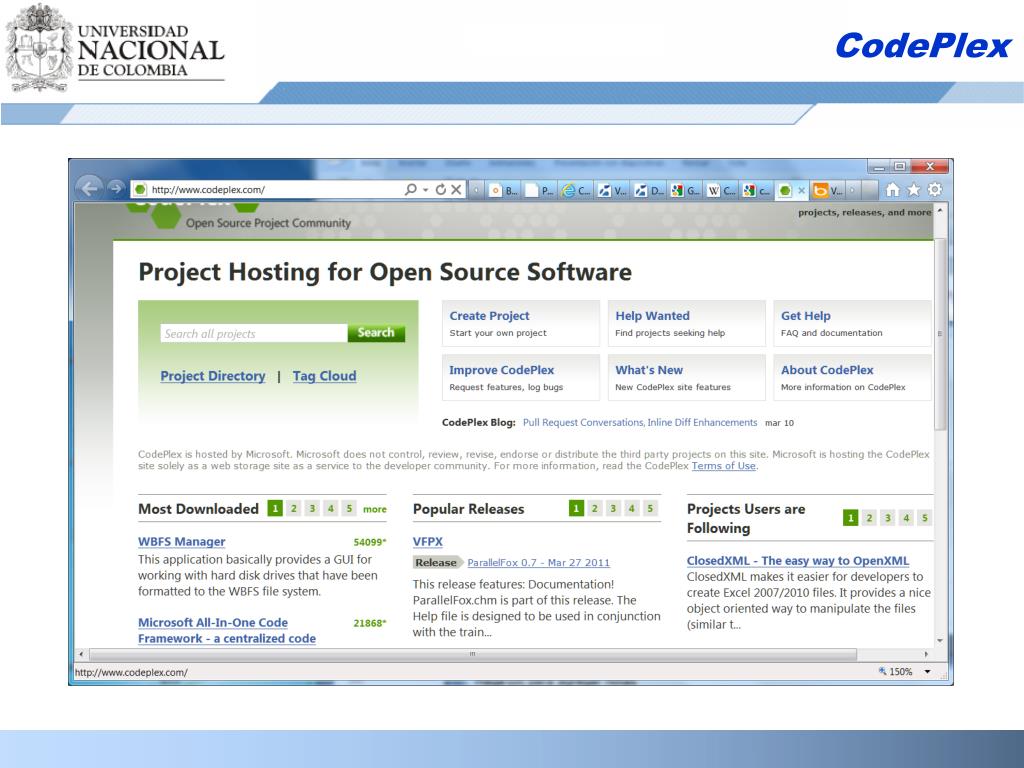This screenshot has width=1024, height=768.
Task: Switch to the first 'V...' browser tab
Action: pyautogui.click(x=613, y=190)
